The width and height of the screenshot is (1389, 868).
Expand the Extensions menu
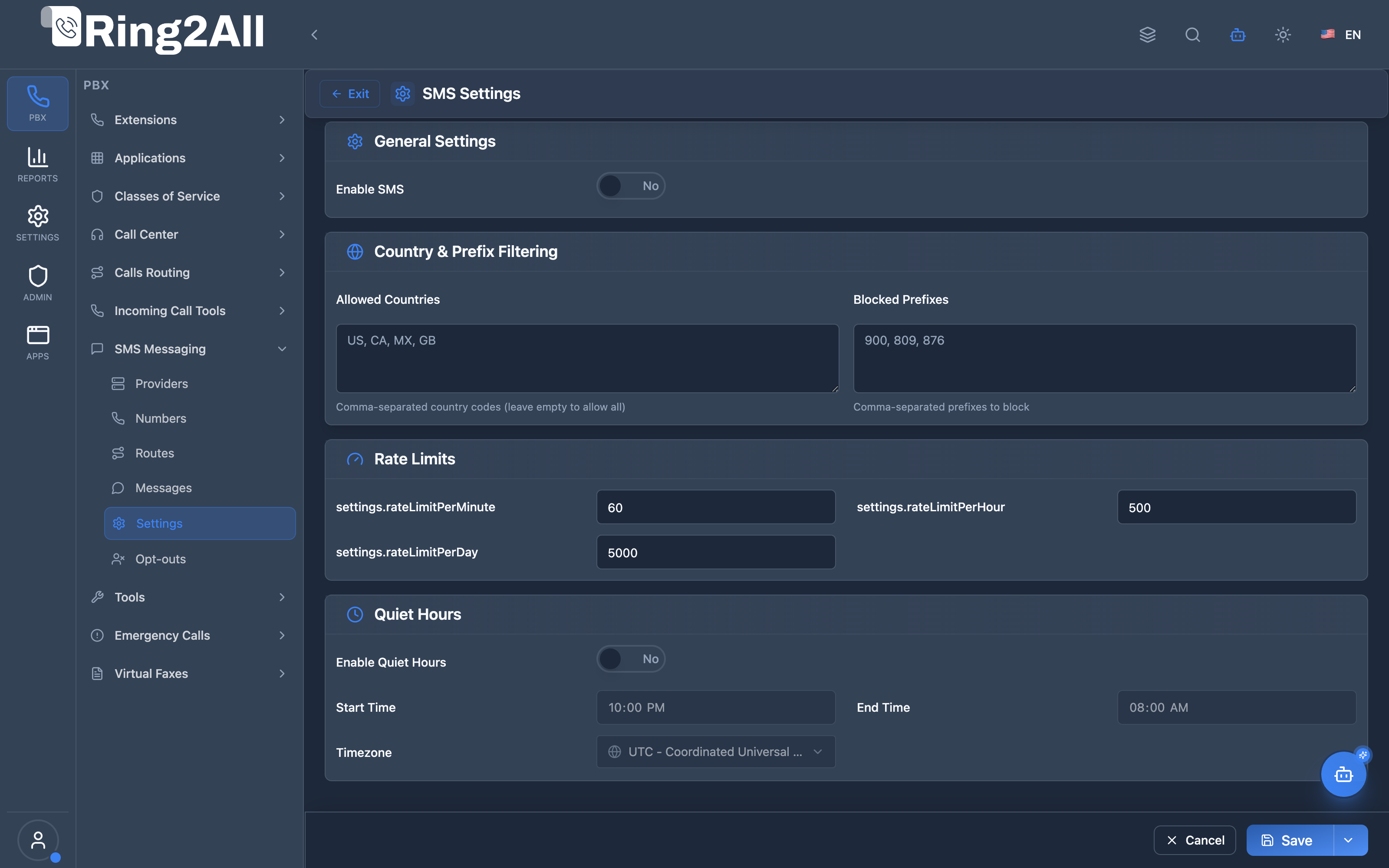pos(189,119)
